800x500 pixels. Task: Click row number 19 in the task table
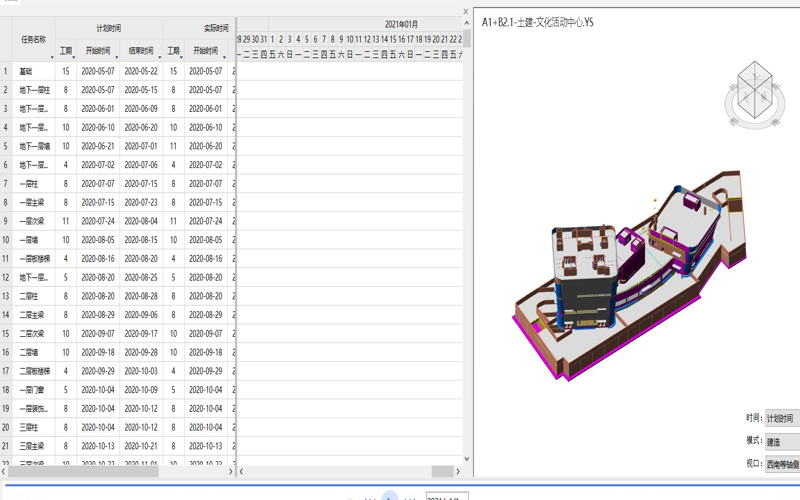6,409
